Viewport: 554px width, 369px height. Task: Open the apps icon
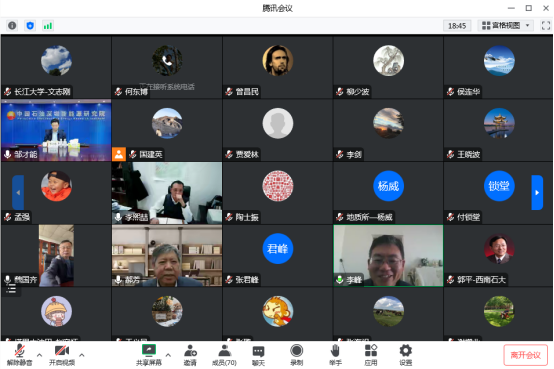[371, 355]
